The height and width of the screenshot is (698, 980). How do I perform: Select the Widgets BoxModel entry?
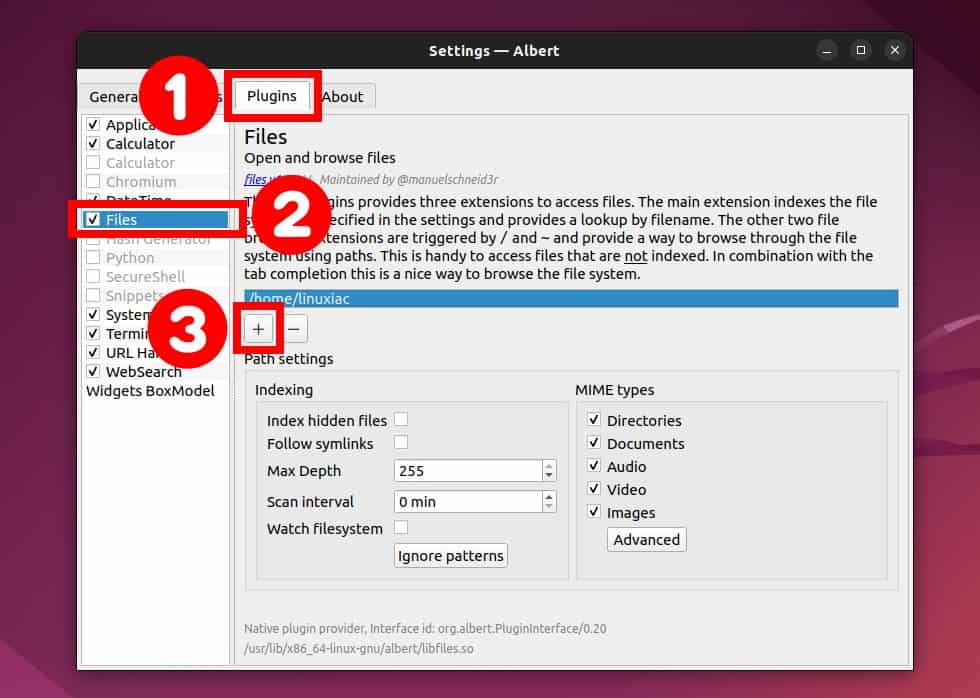[150, 391]
